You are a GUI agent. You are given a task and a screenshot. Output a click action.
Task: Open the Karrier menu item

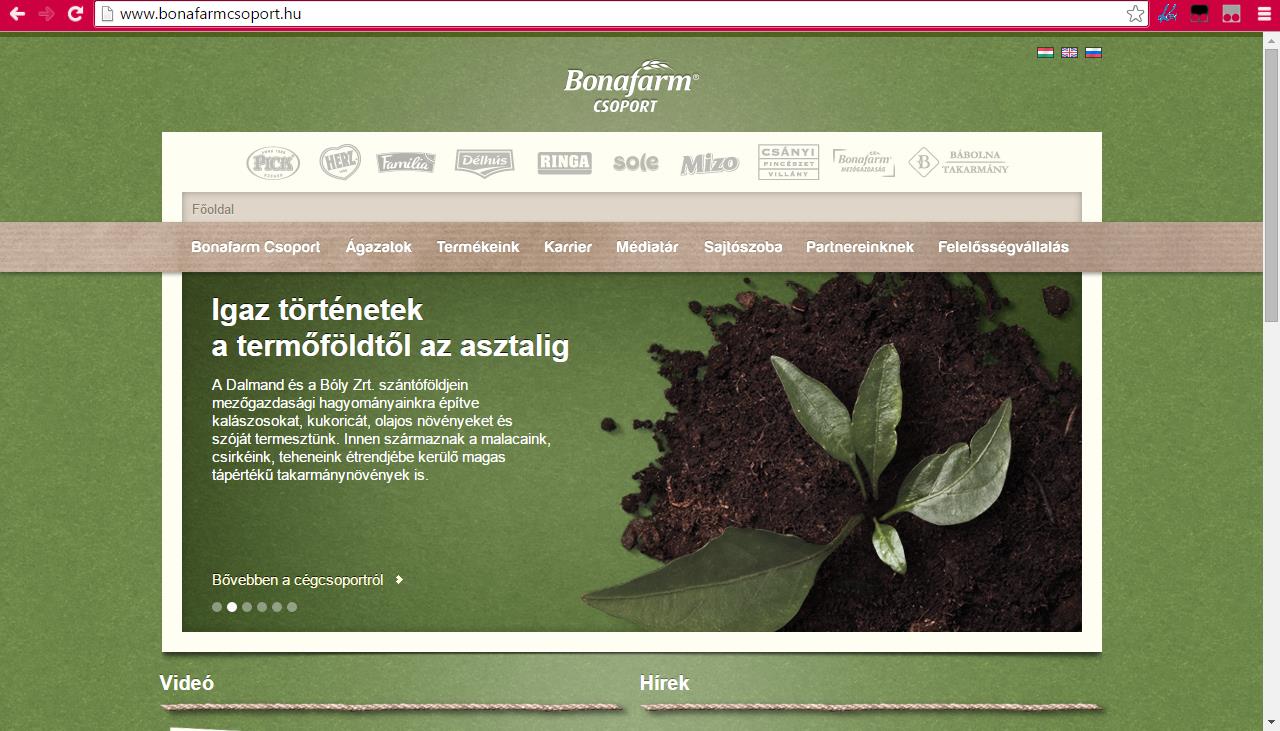tap(568, 247)
